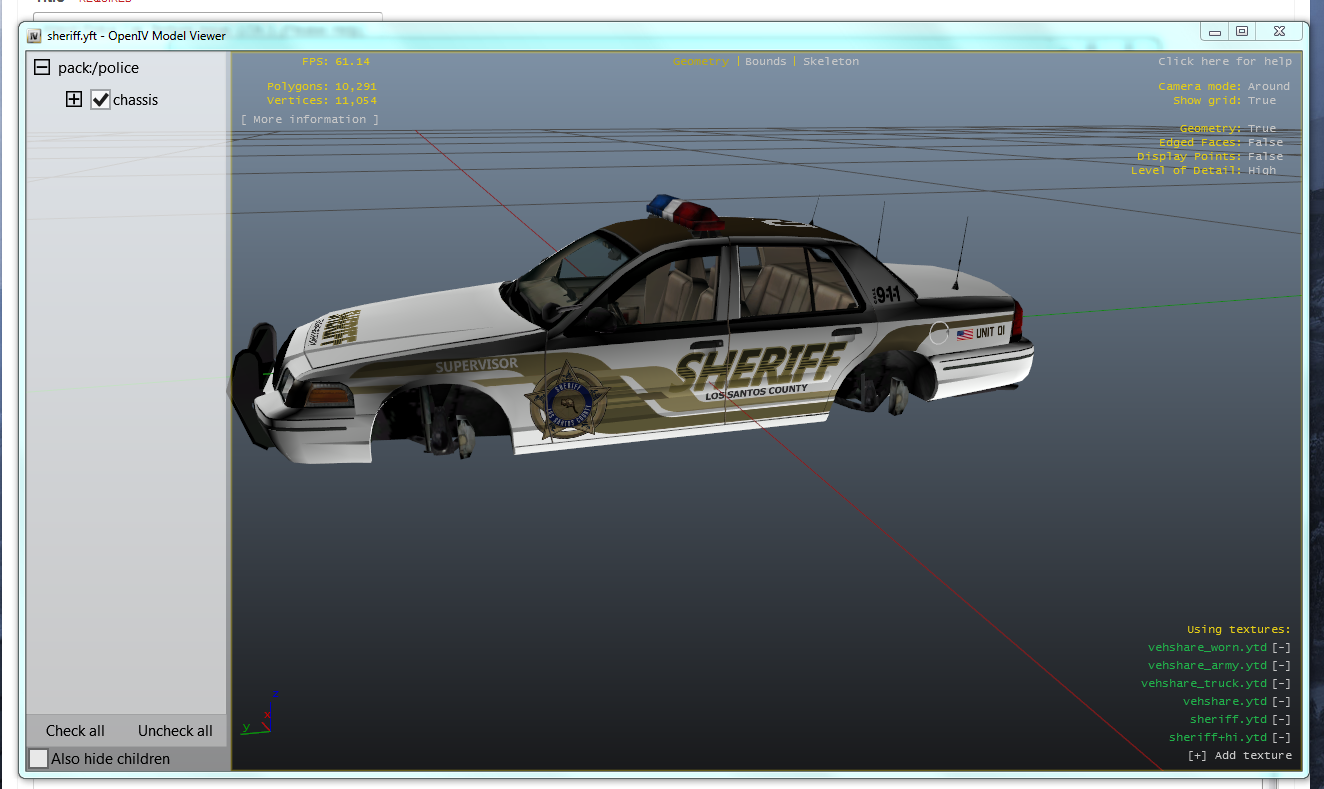Remove the sheriff+hi.ytd texture
The height and width of the screenshot is (789, 1324).
pyautogui.click(x=1281, y=738)
